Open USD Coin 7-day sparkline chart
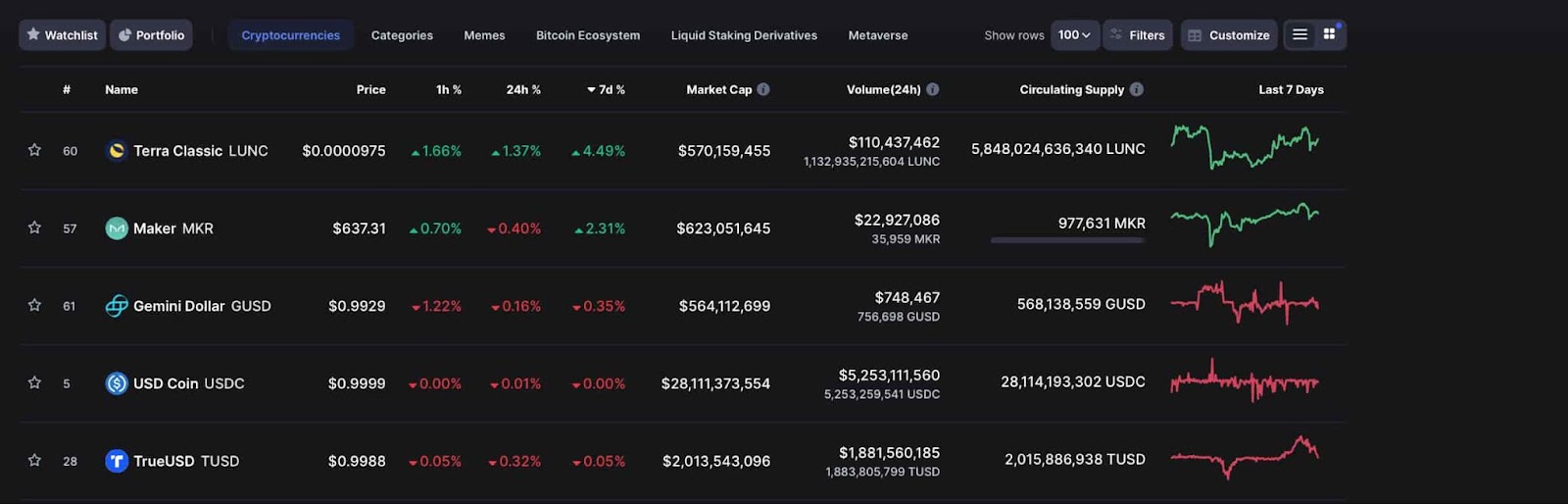The height and width of the screenshot is (504, 1568). (x=1245, y=380)
